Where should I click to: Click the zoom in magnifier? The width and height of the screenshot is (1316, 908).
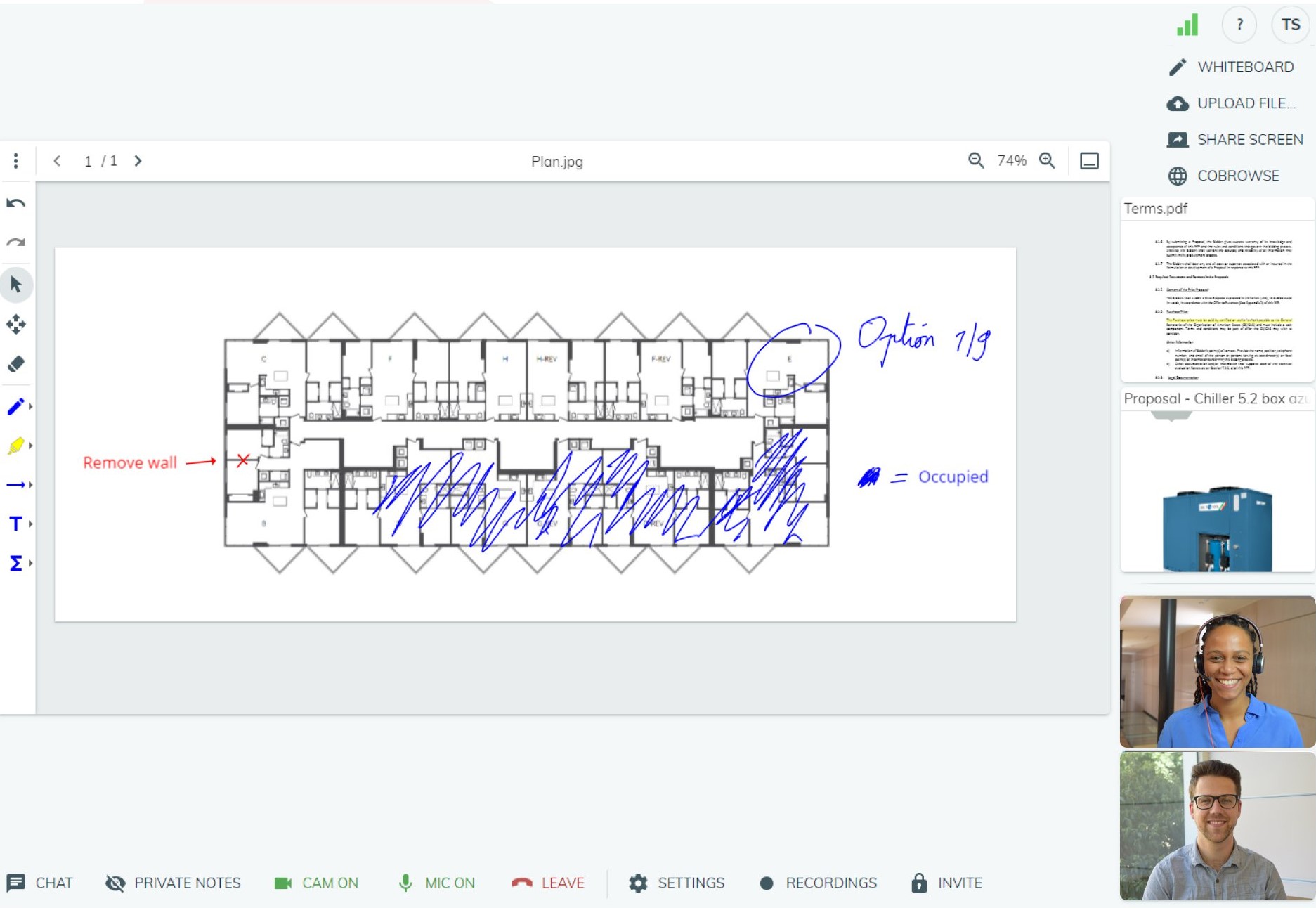(x=1047, y=161)
